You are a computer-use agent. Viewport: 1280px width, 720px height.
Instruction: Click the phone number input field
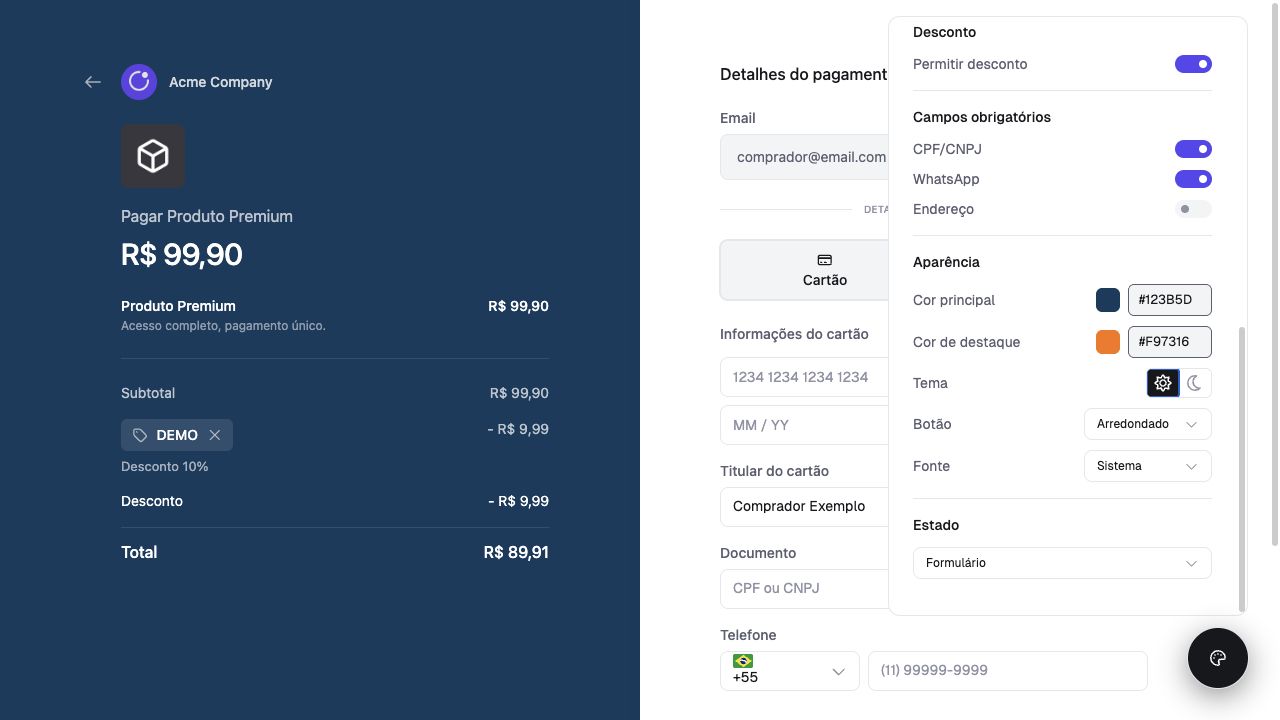[x=1007, y=670]
